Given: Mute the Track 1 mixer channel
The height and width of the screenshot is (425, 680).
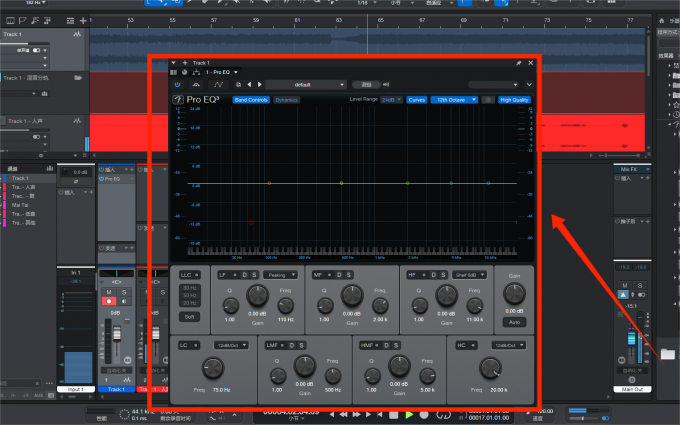Looking at the screenshot, I should tap(109, 292).
